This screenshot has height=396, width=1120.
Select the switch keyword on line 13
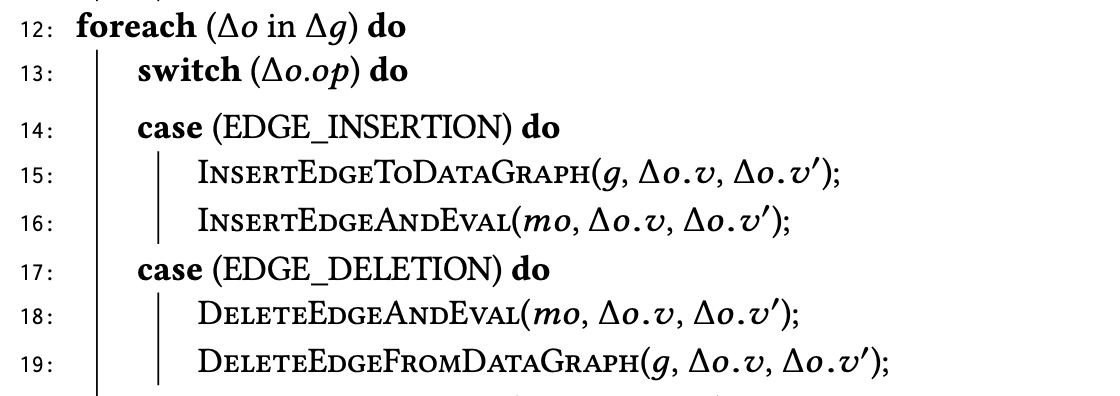pos(189,71)
